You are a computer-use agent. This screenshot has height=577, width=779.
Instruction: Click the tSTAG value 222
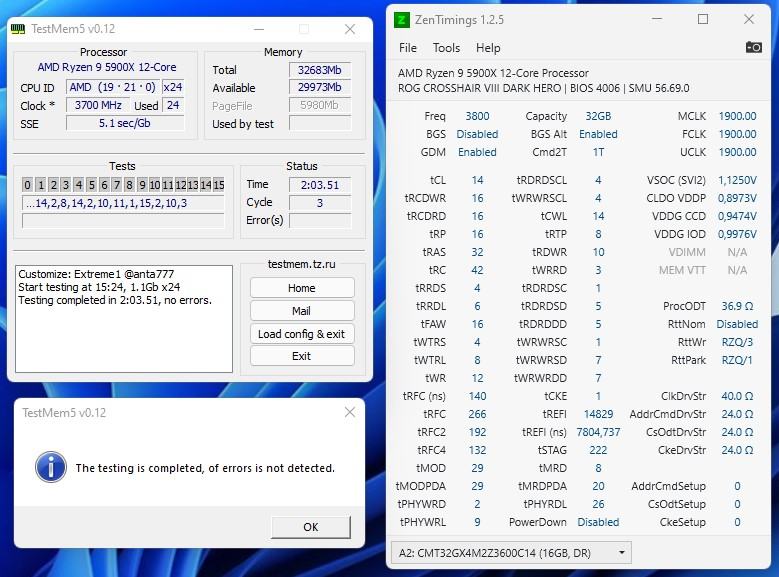[x=598, y=450]
